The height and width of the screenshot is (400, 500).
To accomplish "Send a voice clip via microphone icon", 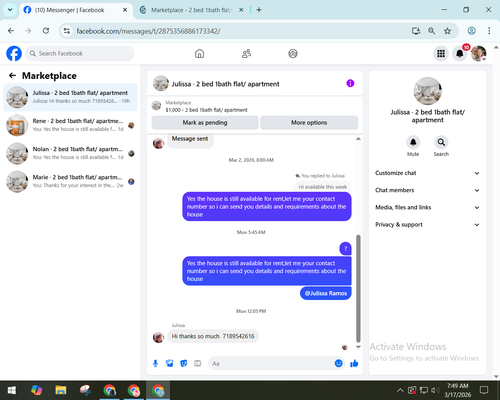I will pyautogui.click(x=155, y=363).
